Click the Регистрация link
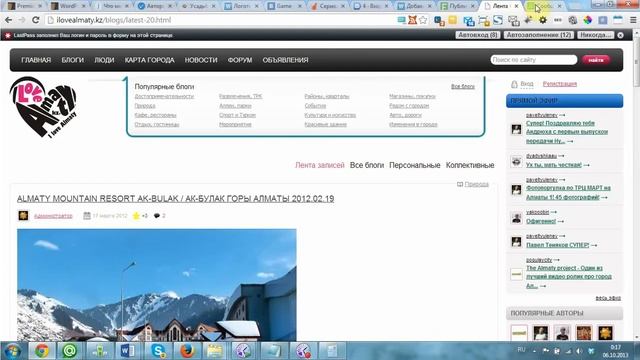640x360 pixels. [x=560, y=84]
